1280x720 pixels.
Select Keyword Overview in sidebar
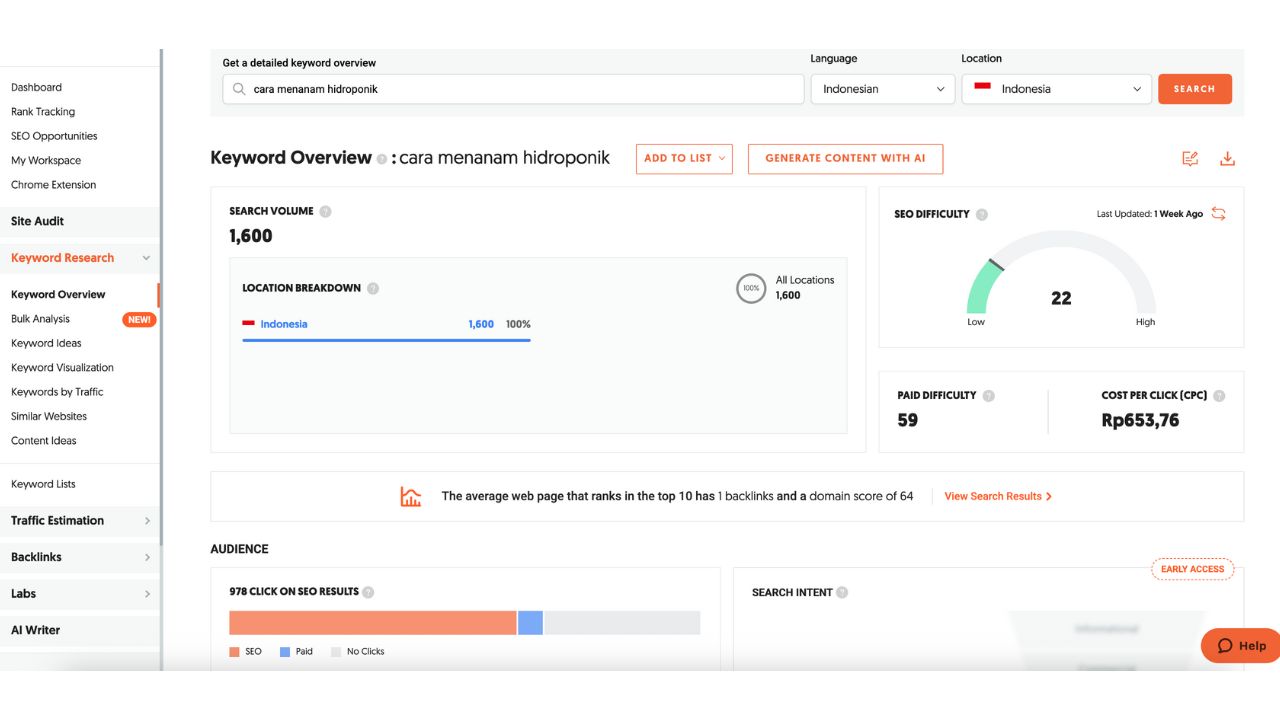point(58,295)
